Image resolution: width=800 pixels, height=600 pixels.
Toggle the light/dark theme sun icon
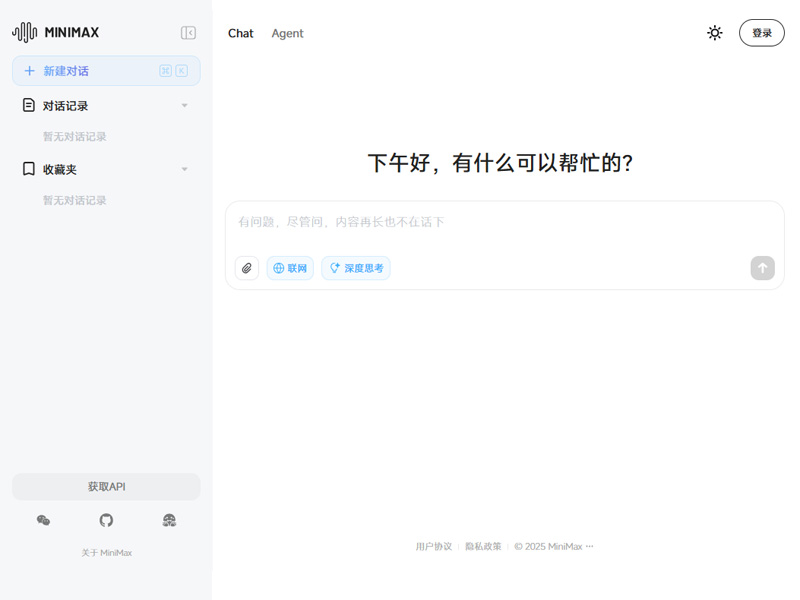[714, 33]
